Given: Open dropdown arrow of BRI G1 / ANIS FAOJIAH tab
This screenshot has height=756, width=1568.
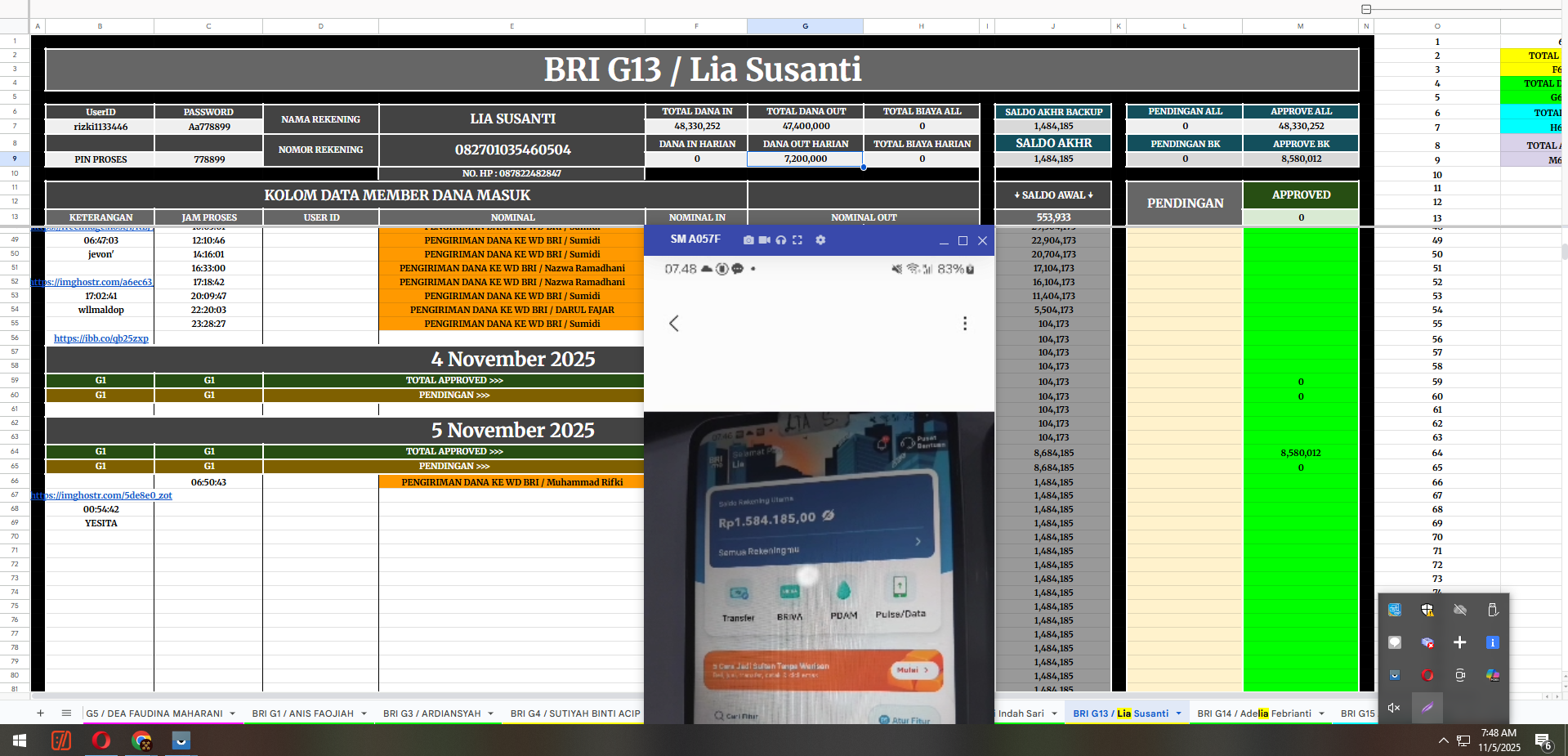Looking at the screenshot, I should click(x=364, y=714).
